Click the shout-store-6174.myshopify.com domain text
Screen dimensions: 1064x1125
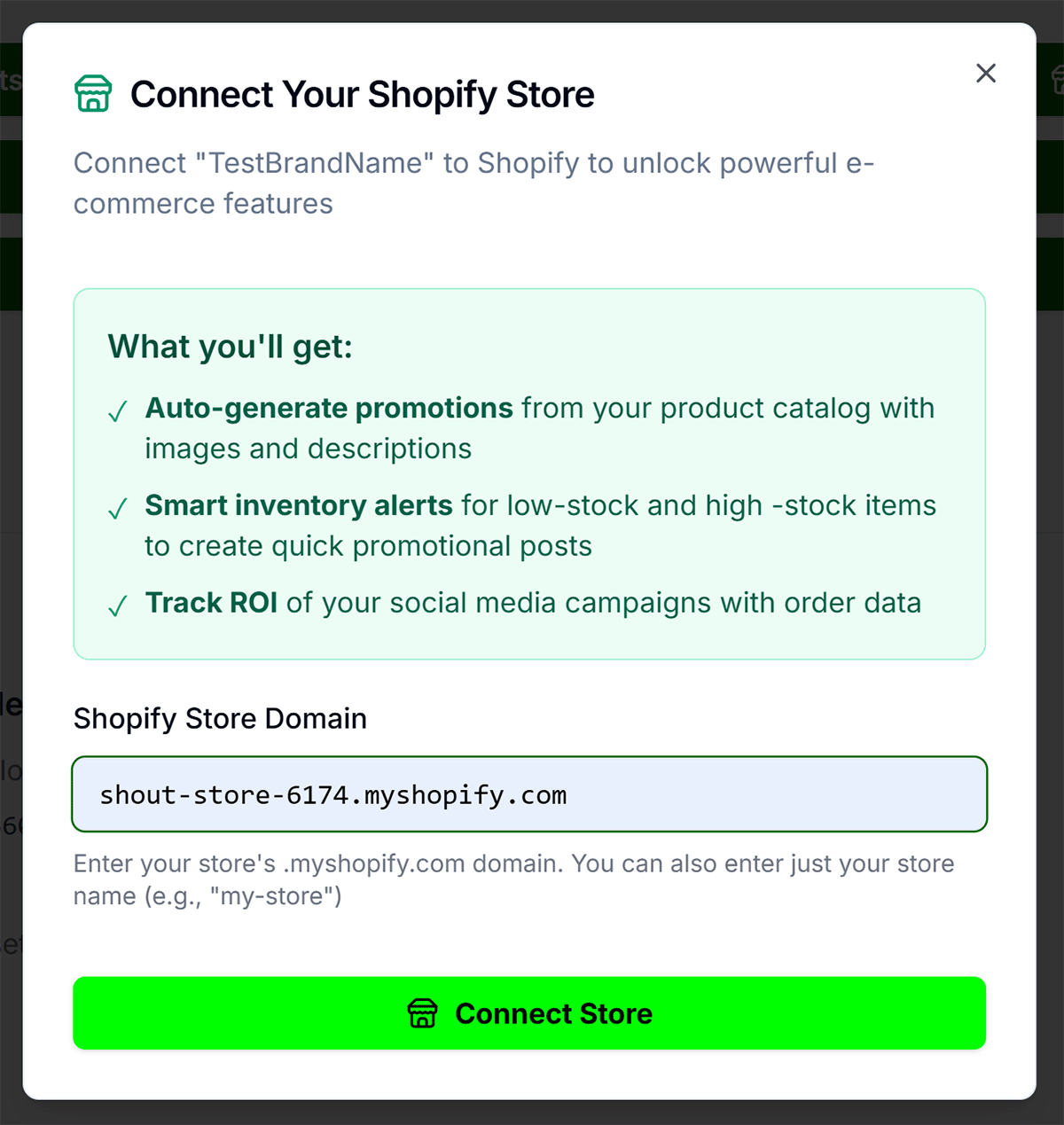pos(334,794)
